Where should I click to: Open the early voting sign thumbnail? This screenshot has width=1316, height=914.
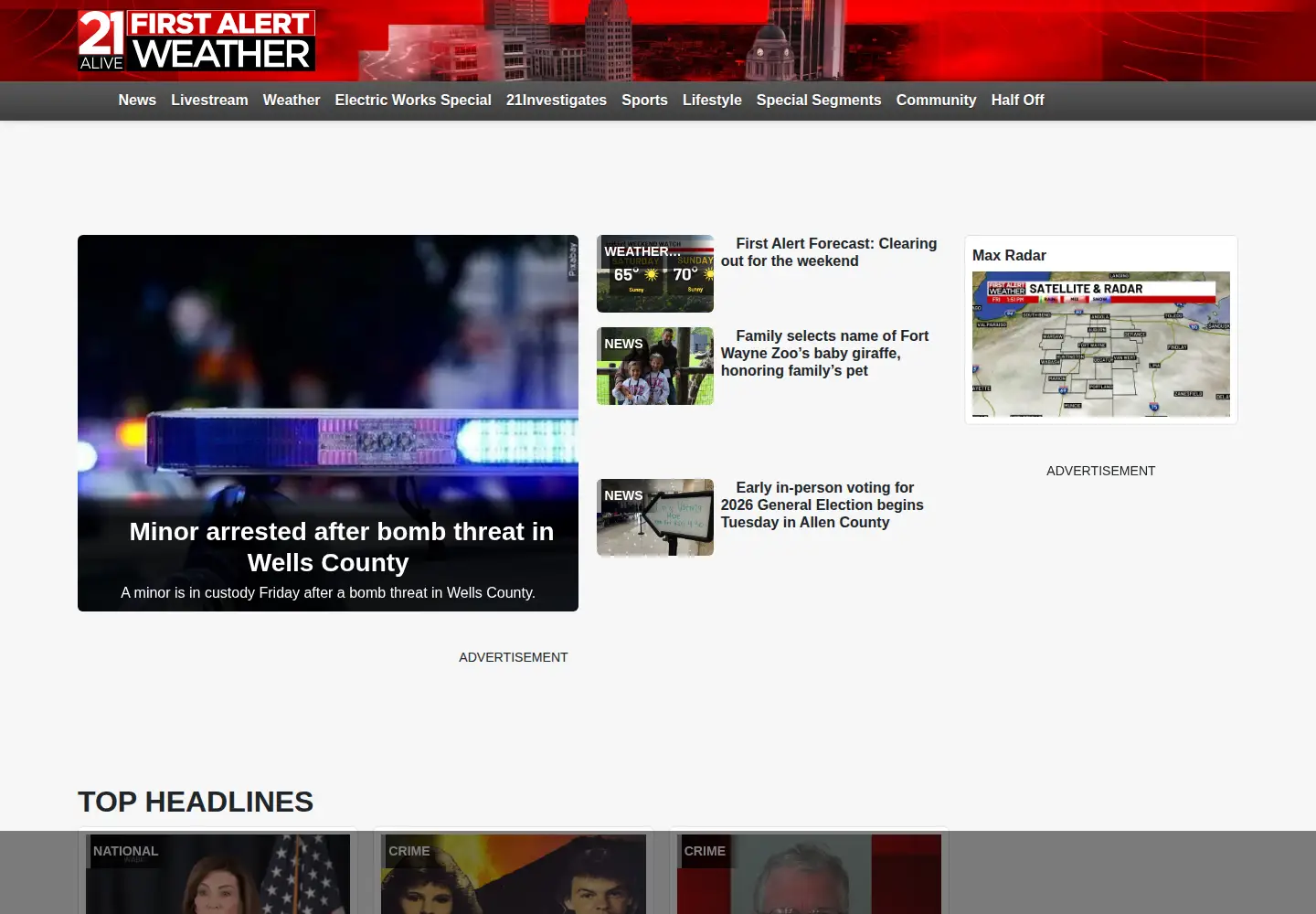(655, 517)
